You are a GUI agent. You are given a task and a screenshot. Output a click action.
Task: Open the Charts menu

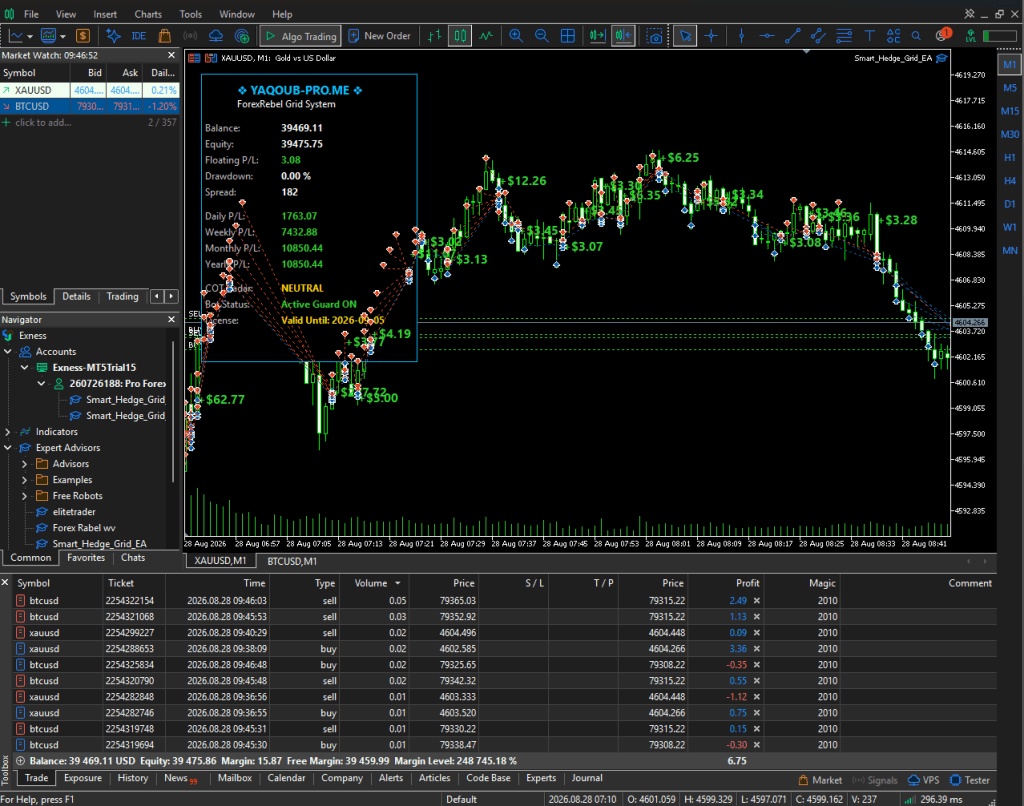coord(148,14)
